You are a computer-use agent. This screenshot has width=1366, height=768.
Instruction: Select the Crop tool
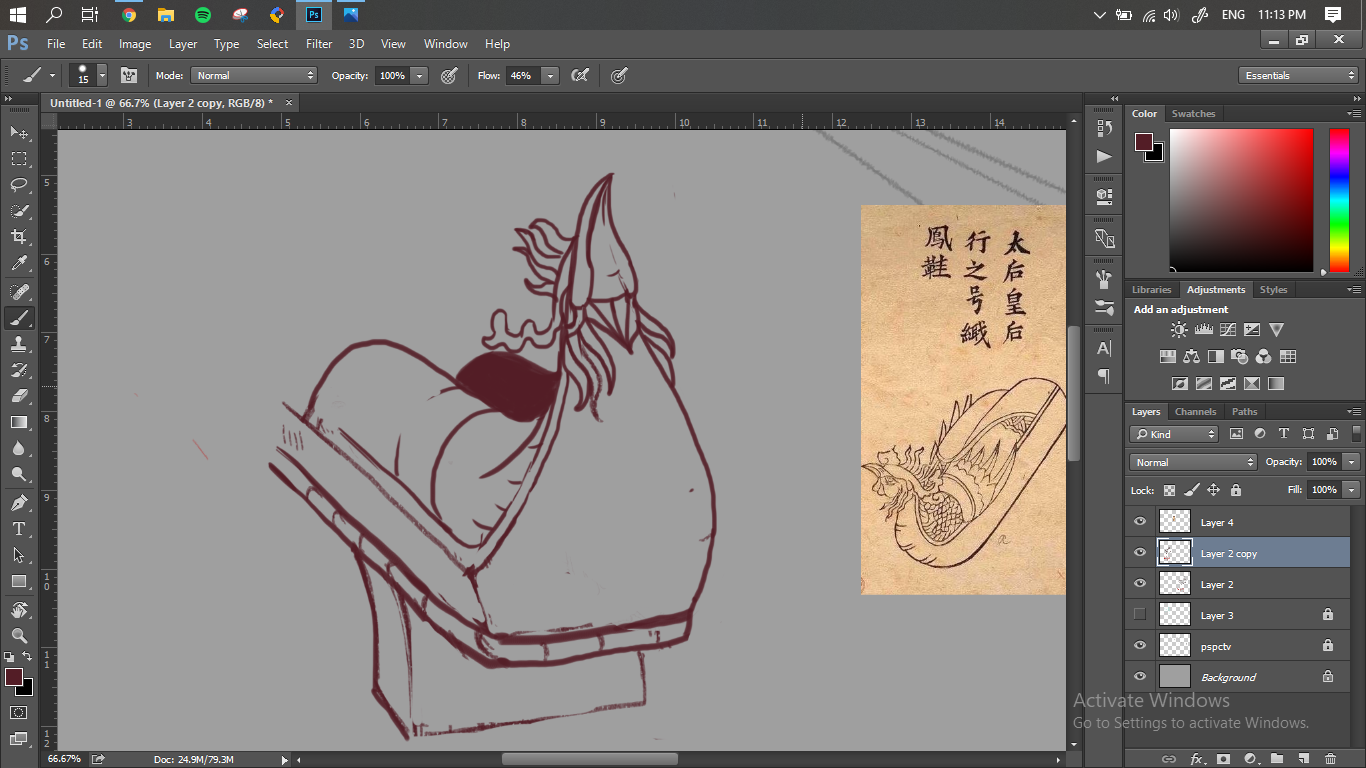[x=19, y=237]
